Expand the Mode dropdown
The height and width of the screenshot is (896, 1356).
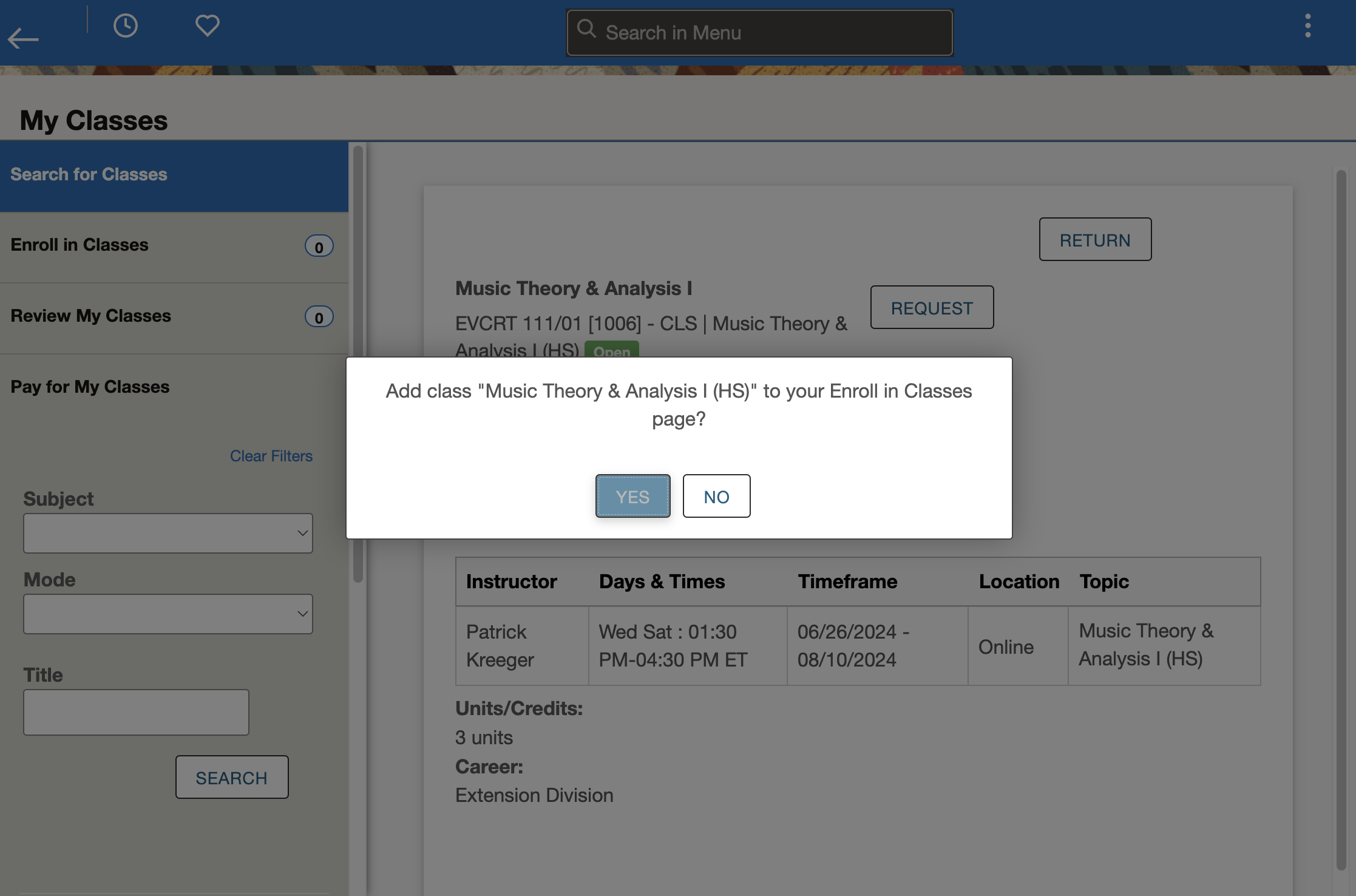coord(168,614)
